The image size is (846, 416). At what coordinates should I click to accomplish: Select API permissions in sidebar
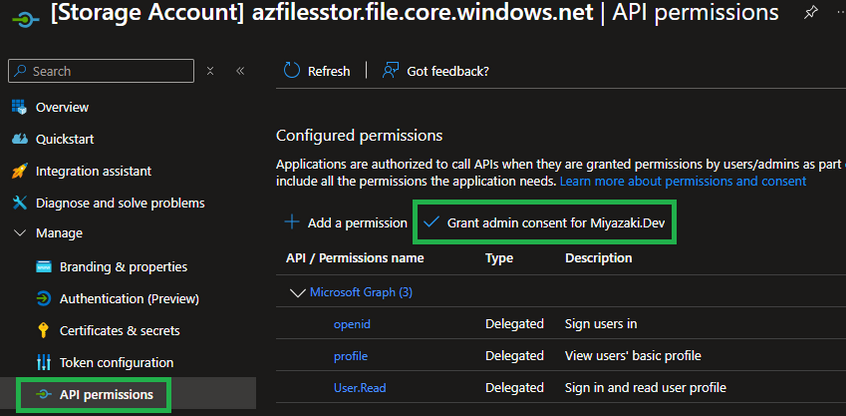pos(108,394)
